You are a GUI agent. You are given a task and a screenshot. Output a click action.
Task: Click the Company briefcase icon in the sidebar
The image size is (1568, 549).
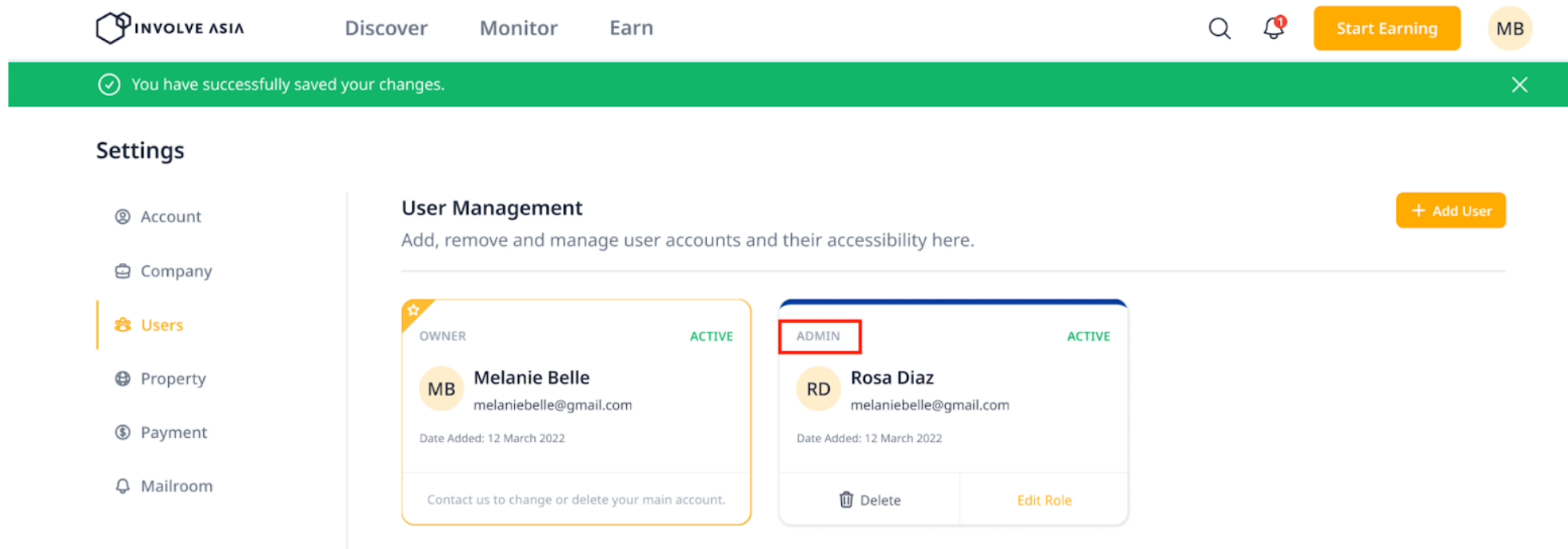pyautogui.click(x=122, y=271)
